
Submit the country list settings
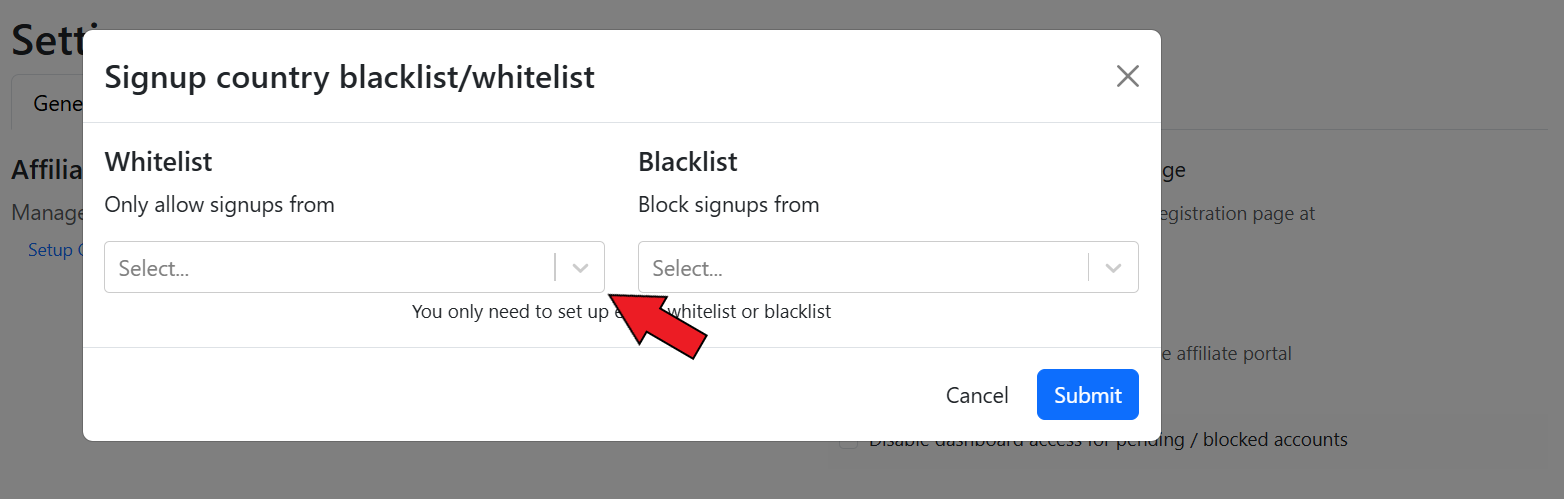1087,395
